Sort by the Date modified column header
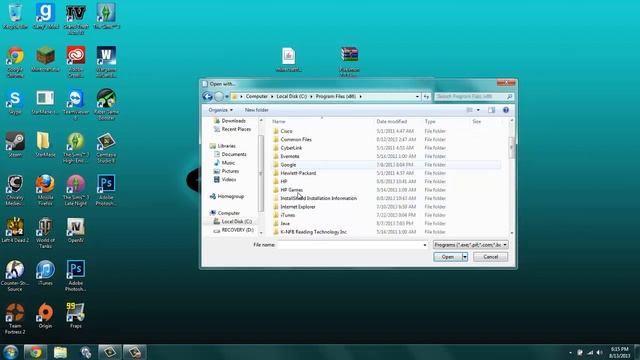 pos(391,122)
